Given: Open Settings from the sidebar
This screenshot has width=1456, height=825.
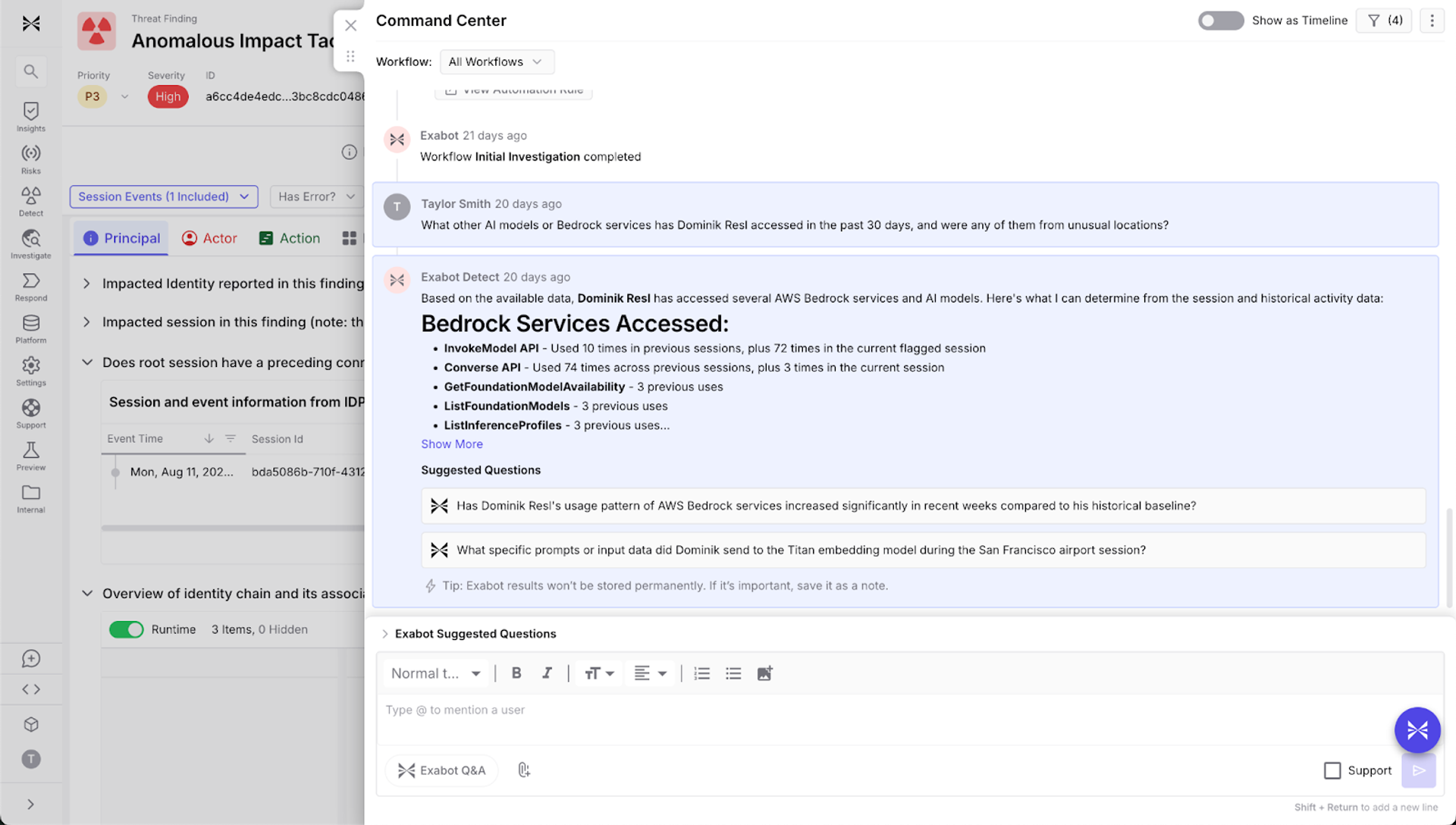Looking at the screenshot, I should click(x=30, y=372).
